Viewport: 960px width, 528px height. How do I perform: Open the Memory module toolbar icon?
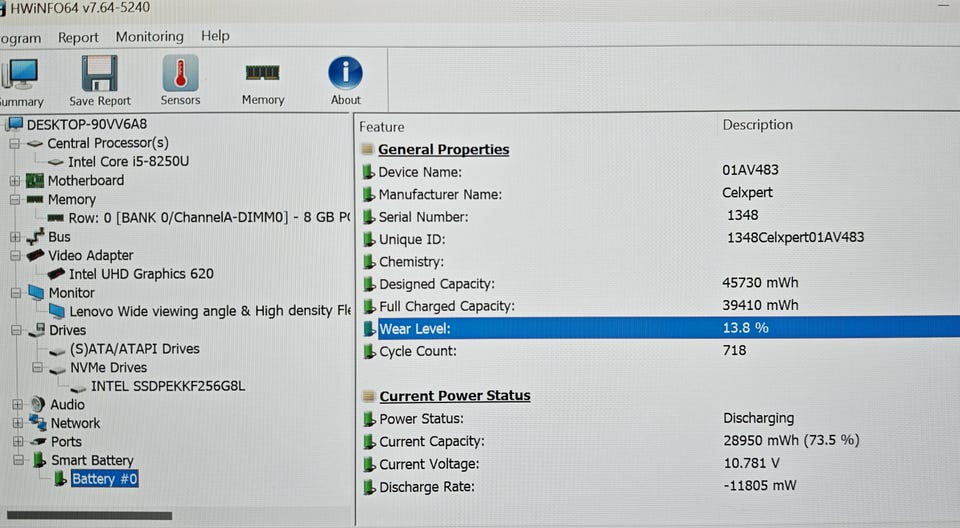[x=263, y=73]
